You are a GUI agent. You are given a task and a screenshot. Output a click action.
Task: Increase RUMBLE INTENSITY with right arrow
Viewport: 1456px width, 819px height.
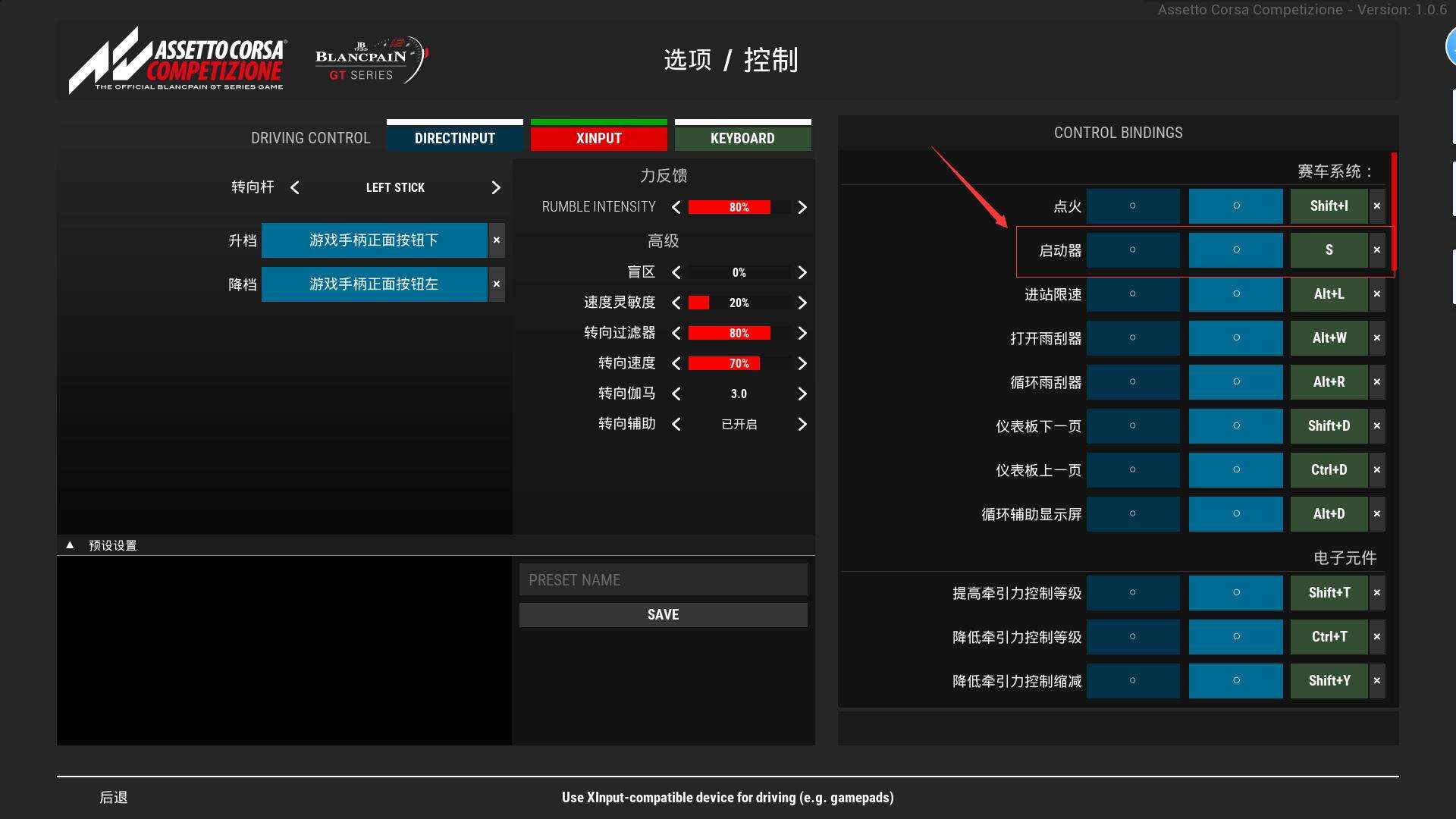[x=802, y=207]
